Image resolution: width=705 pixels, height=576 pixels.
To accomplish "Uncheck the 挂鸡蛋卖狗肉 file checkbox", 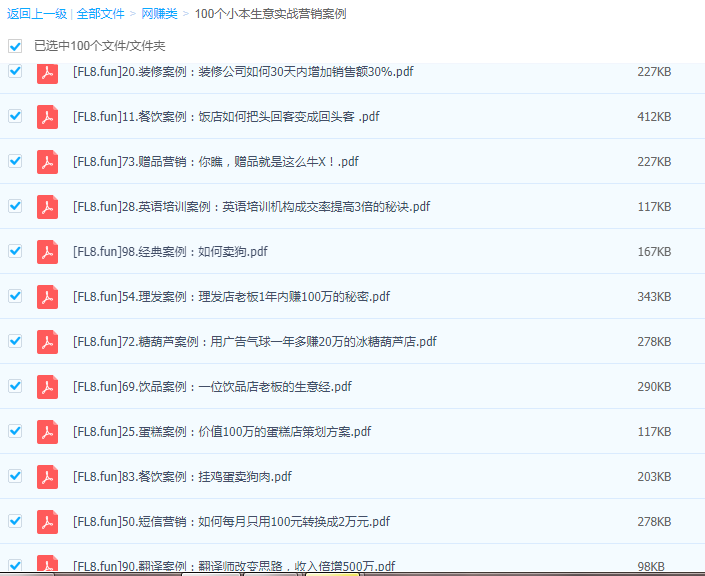I will pyautogui.click(x=15, y=476).
